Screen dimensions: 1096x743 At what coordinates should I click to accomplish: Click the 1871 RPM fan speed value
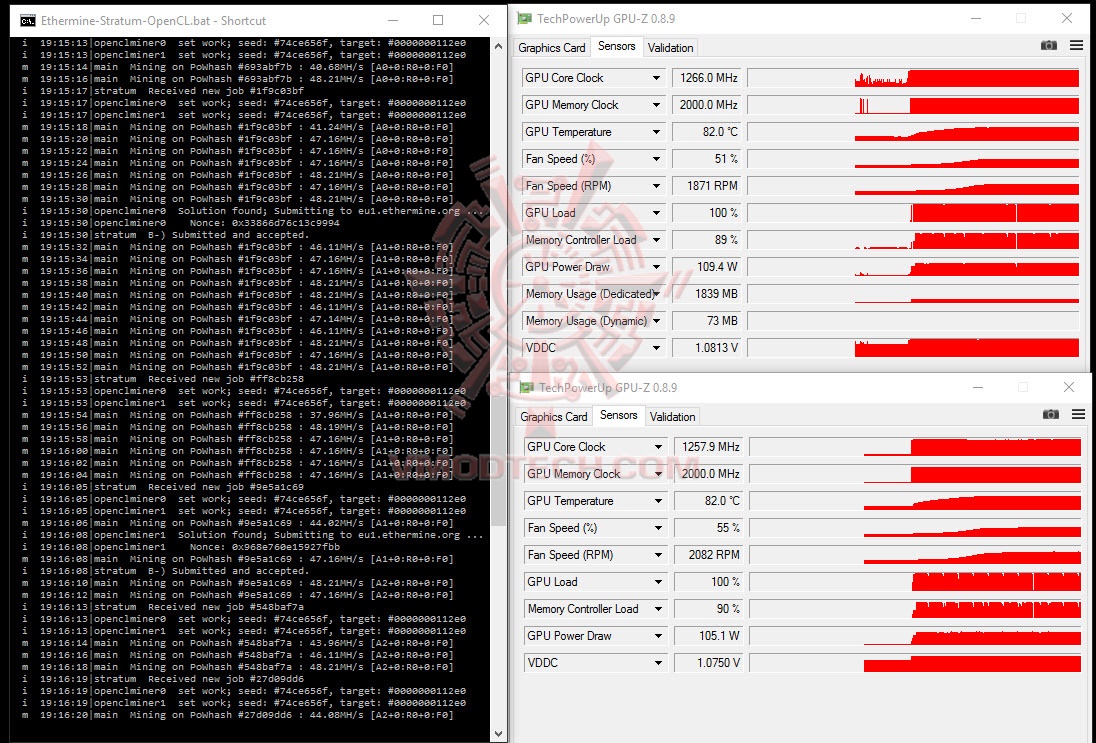tap(706, 186)
